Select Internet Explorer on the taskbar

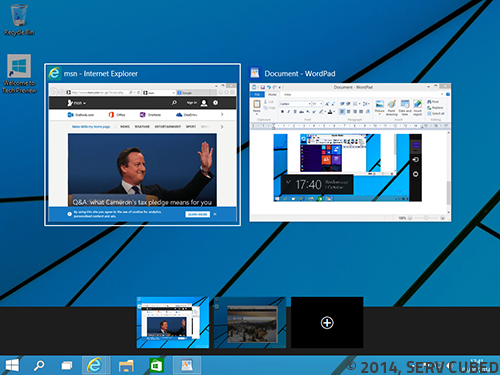(94, 365)
